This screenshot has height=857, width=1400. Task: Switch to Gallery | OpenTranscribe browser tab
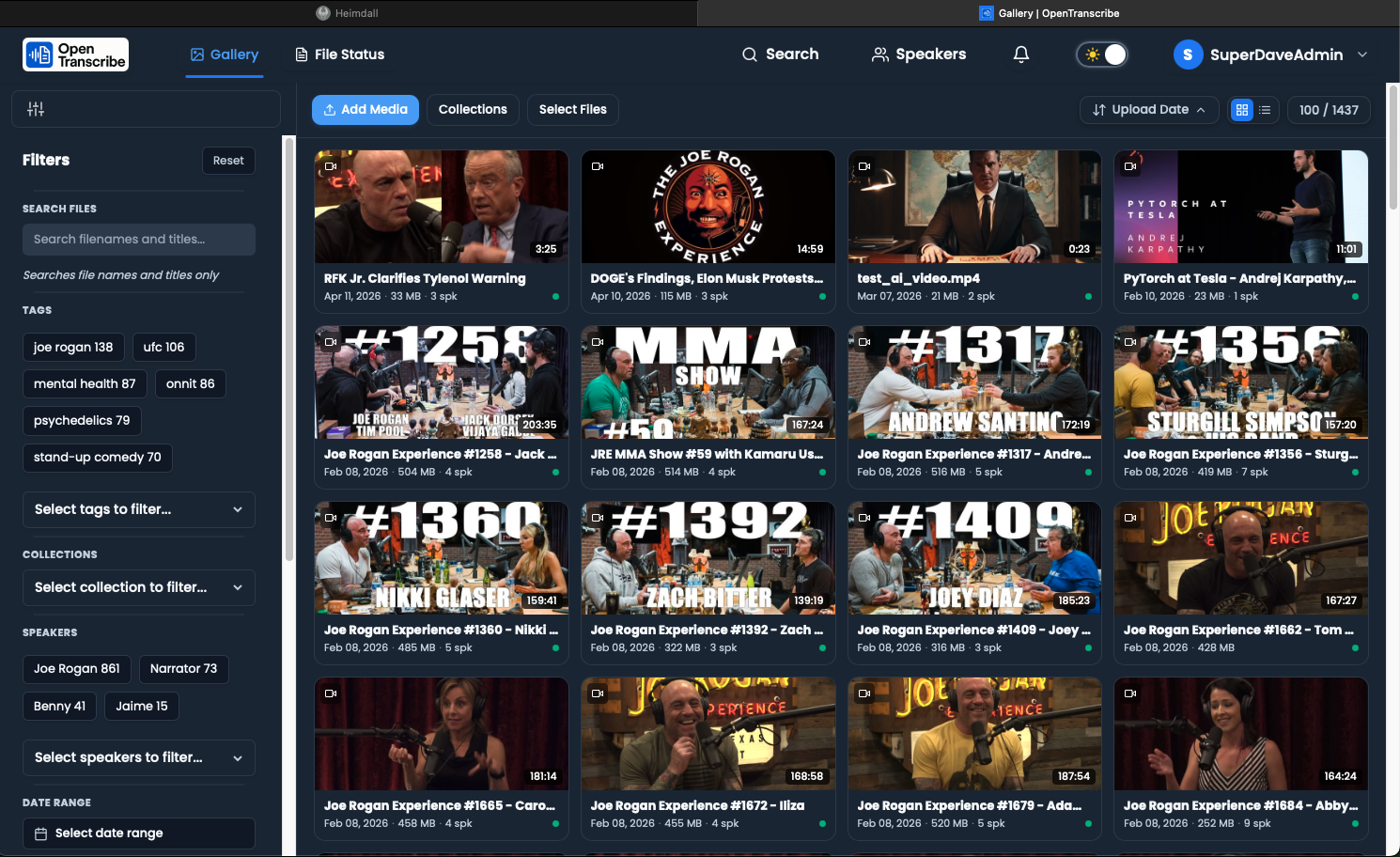[1049, 13]
